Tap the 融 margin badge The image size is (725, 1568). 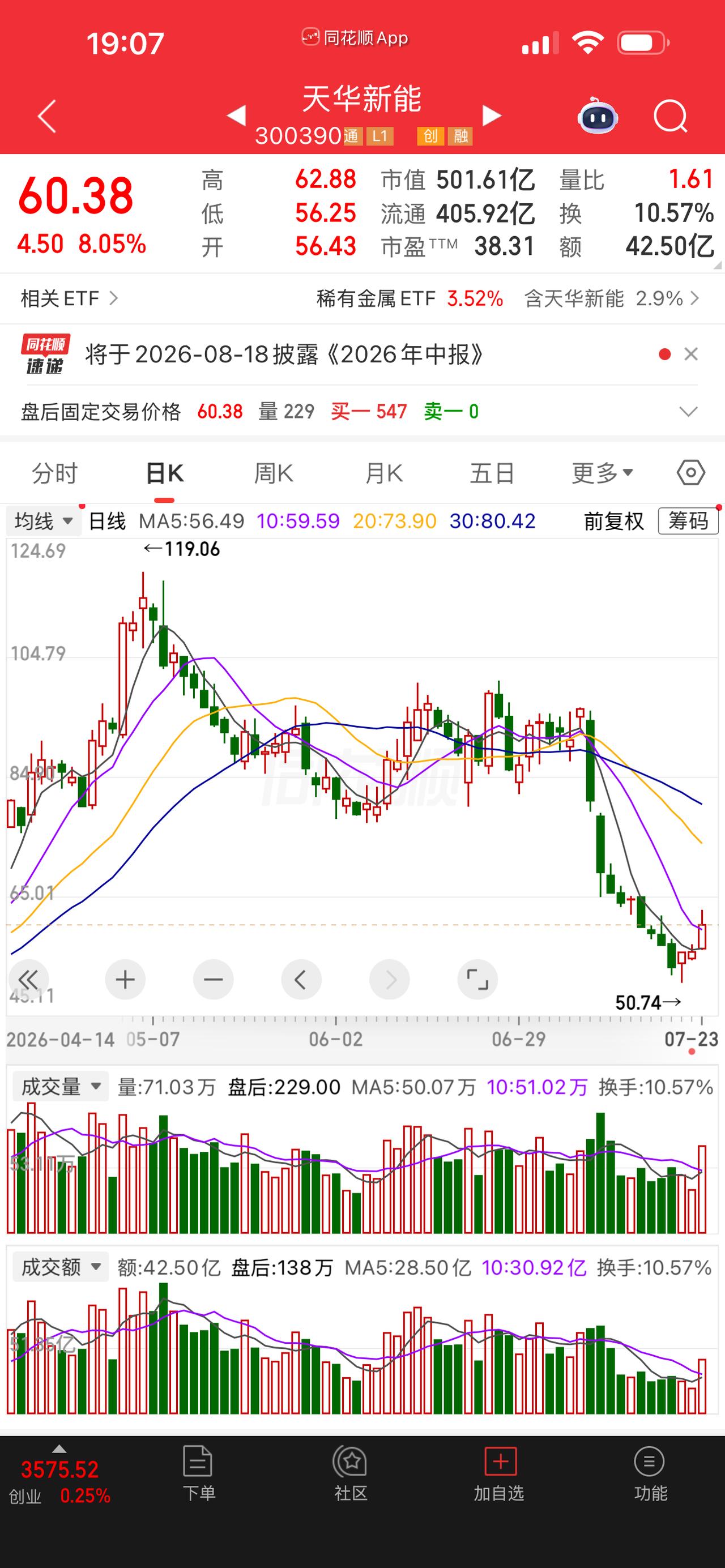[x=460, y=136]
